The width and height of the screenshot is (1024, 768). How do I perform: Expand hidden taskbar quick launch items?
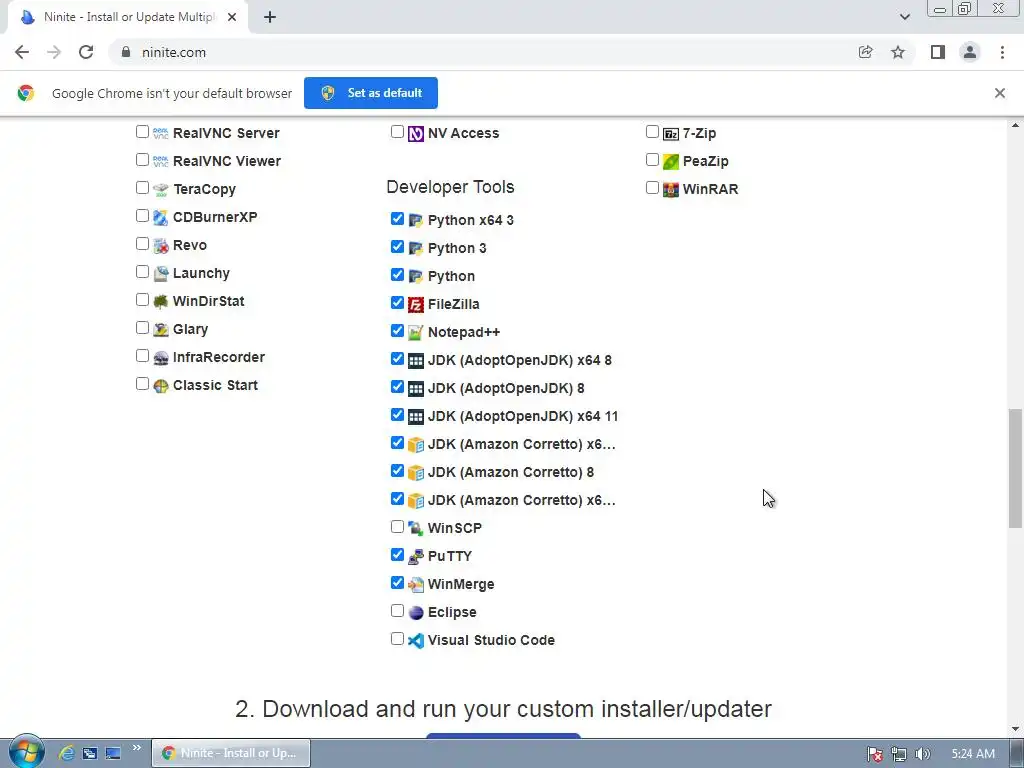[136, 748]
